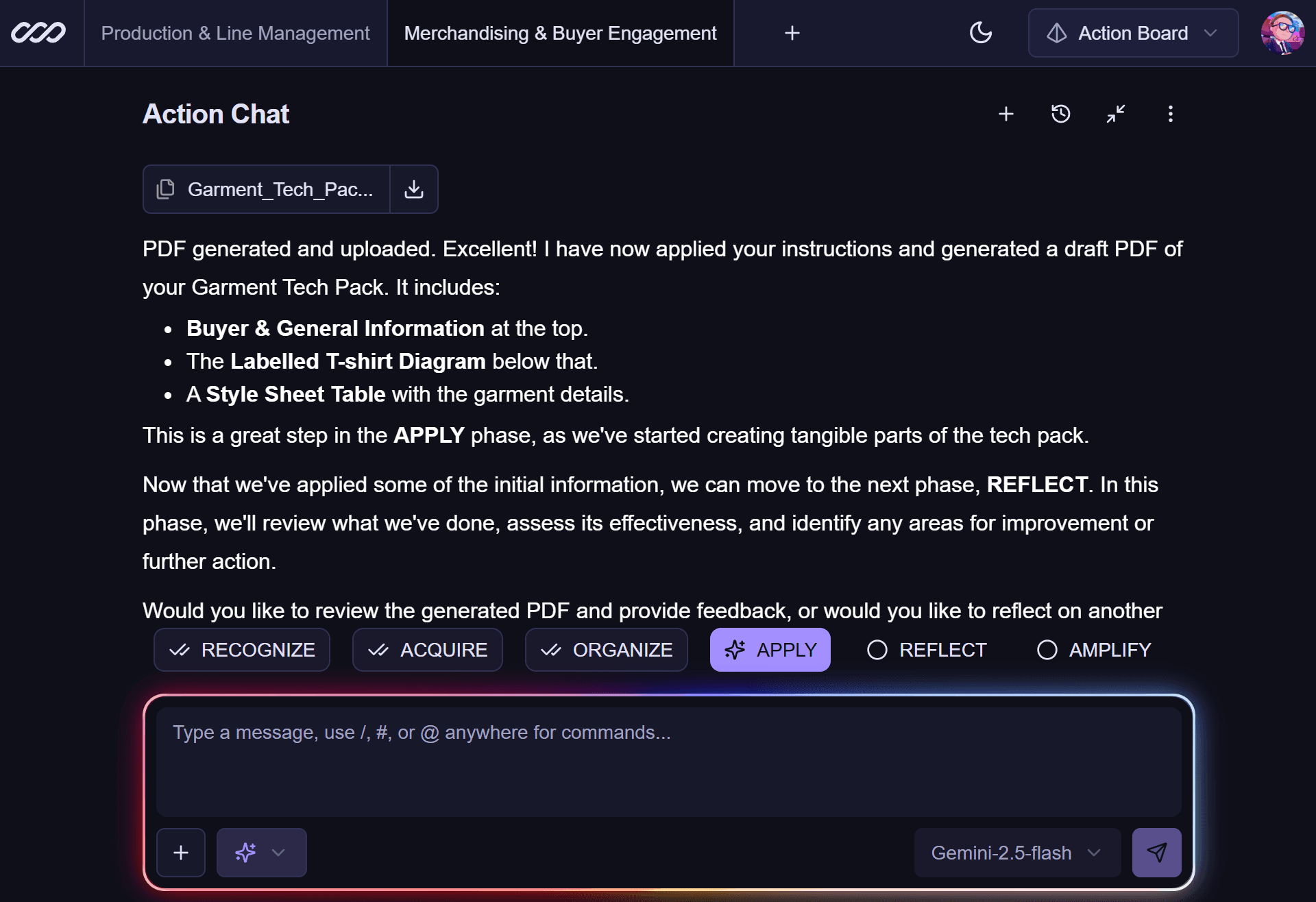
Task: Send message with paper plane icon
Action: click(1156, 853)
